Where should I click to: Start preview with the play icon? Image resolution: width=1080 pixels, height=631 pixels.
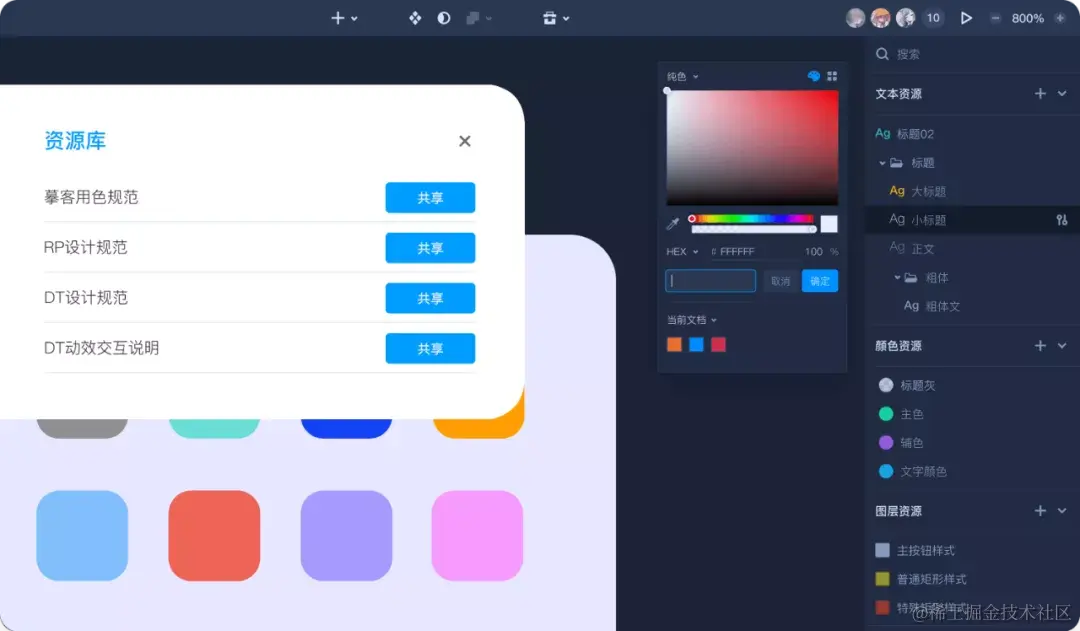click(966, 19)
